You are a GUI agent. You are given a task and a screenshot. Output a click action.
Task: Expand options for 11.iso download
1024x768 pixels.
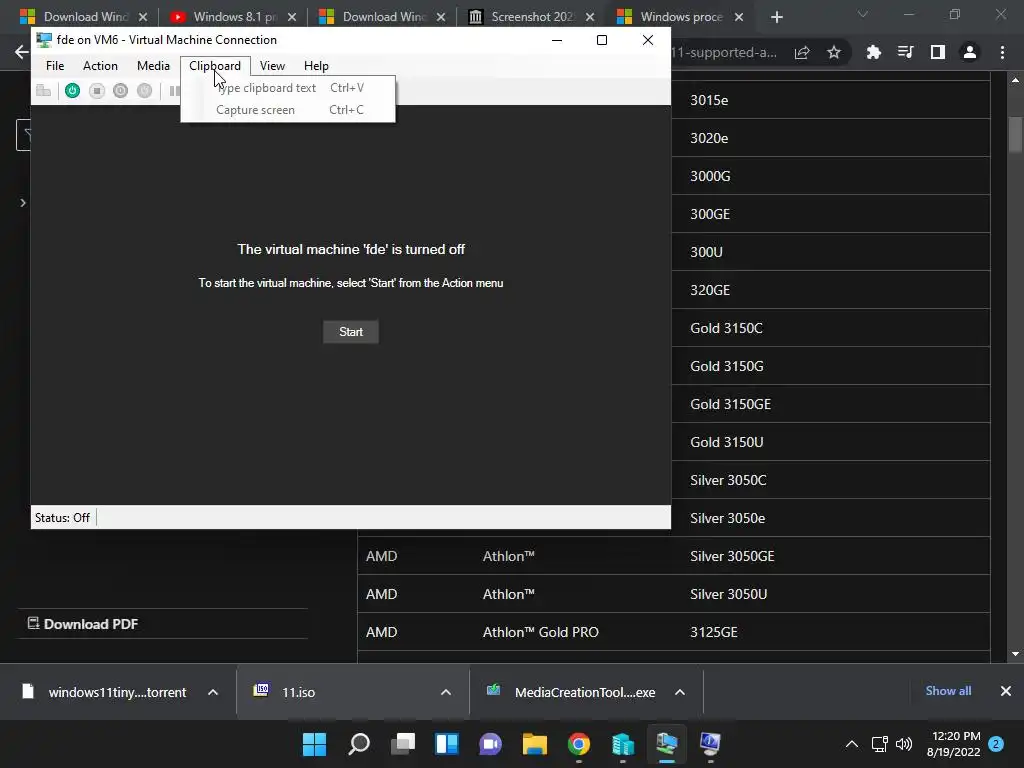[x=446, y=692]
